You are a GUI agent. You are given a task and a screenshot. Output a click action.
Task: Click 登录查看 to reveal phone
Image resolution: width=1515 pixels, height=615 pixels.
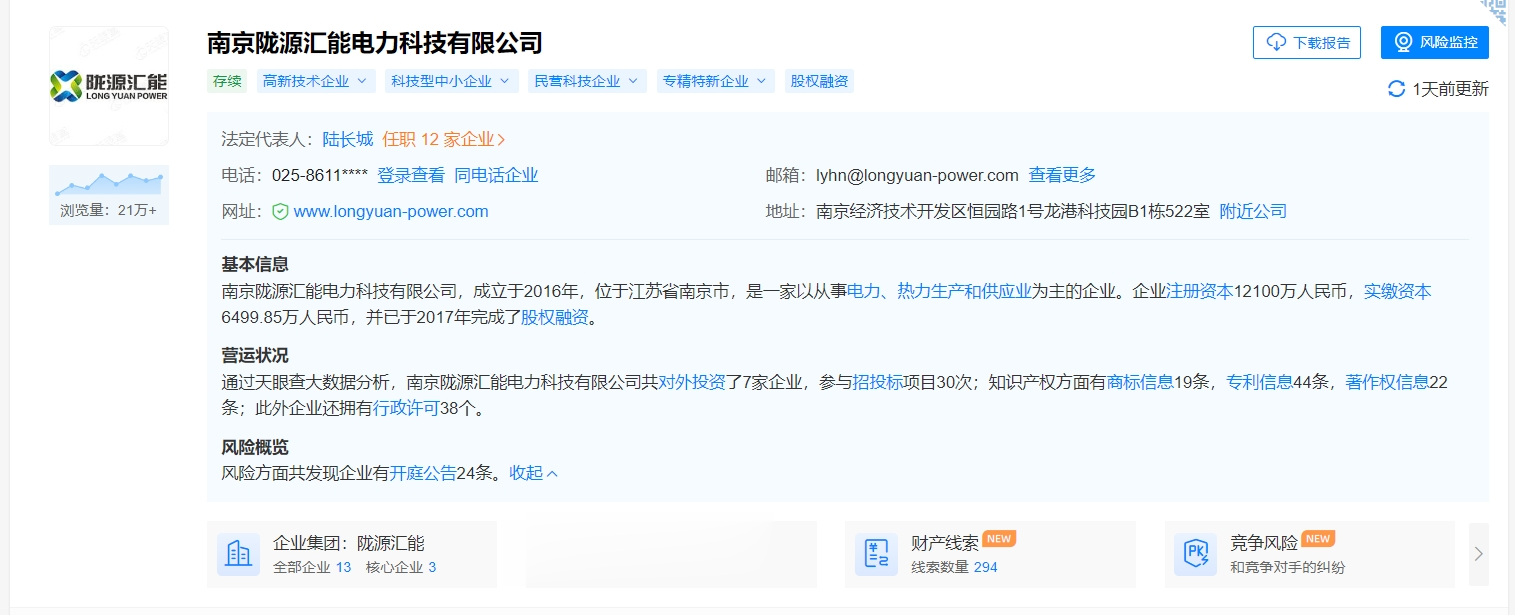[411, 175]
